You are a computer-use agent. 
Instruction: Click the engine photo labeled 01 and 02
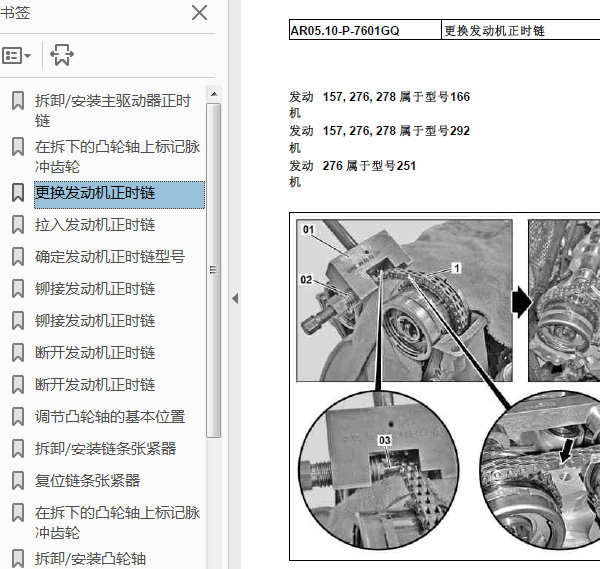coord(404,300)
